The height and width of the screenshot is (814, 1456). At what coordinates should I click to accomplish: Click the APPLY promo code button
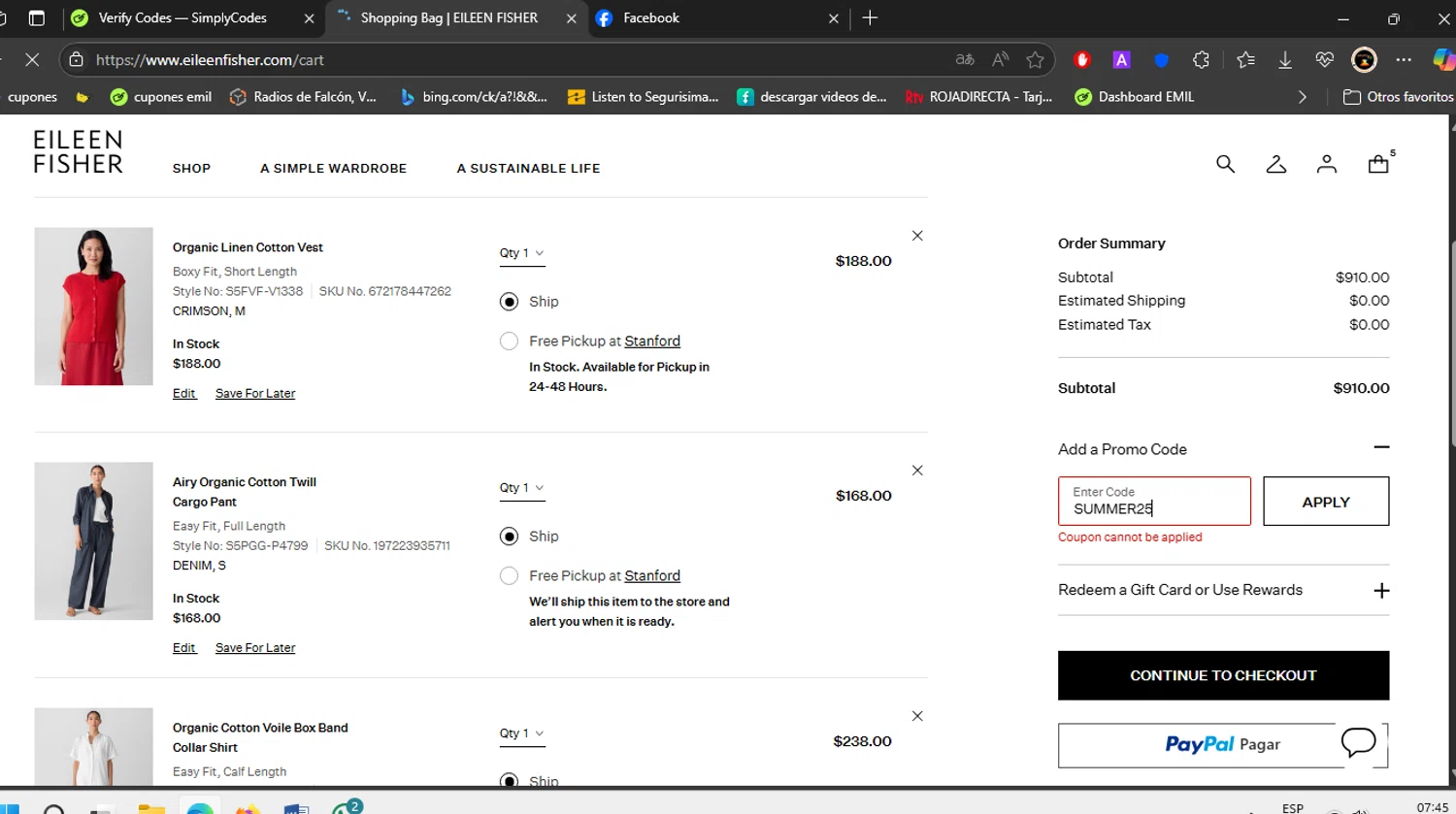tap(1326, 502)
